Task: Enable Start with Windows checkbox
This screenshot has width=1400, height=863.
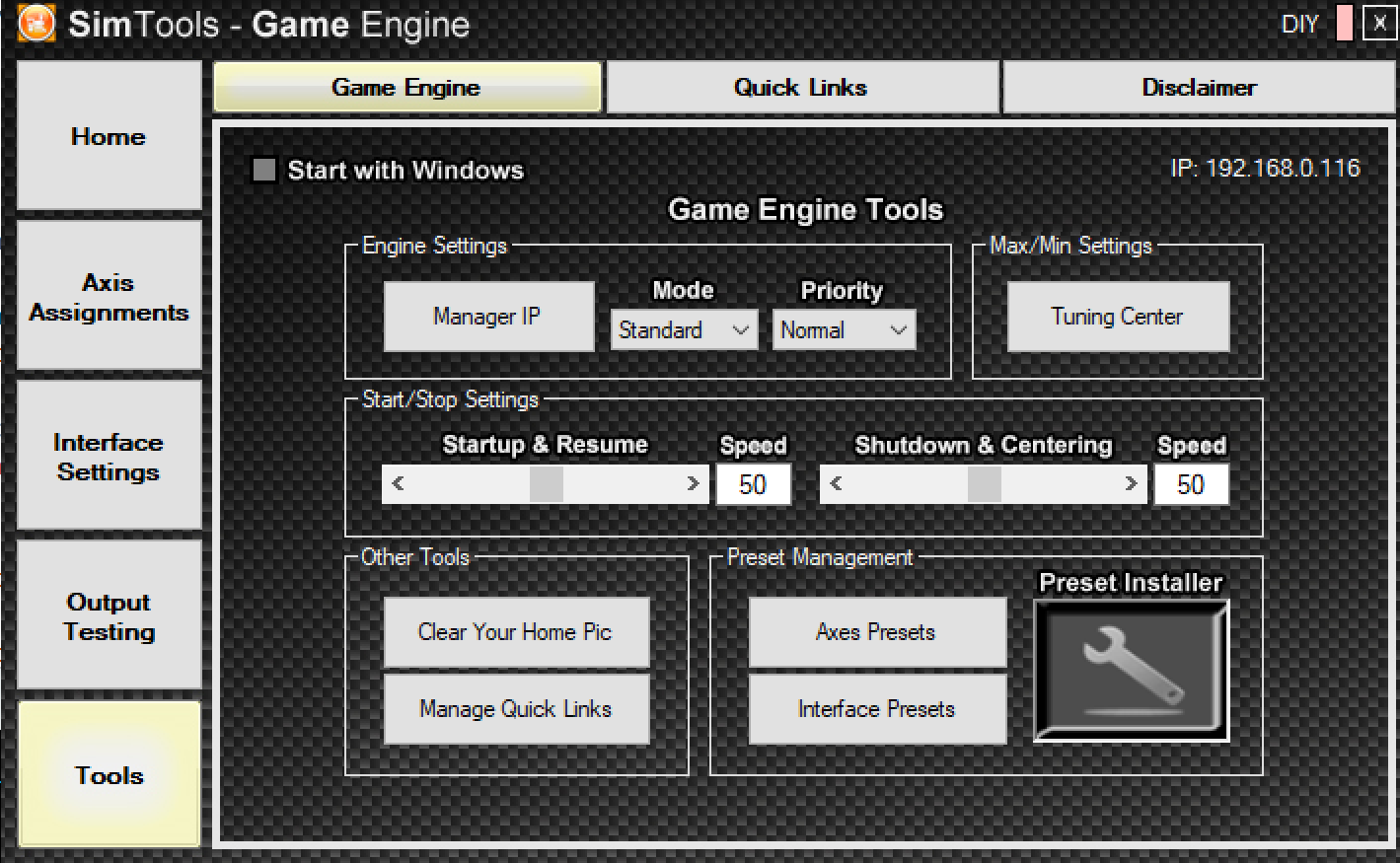Action: click(263, 170)
